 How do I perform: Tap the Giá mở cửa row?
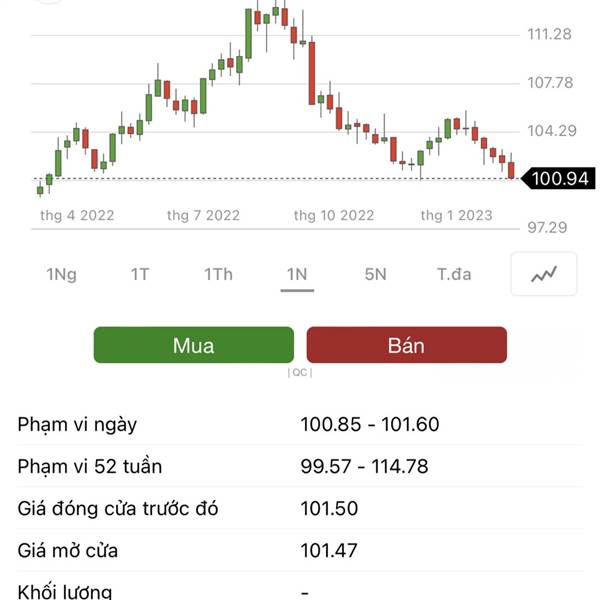300,550
